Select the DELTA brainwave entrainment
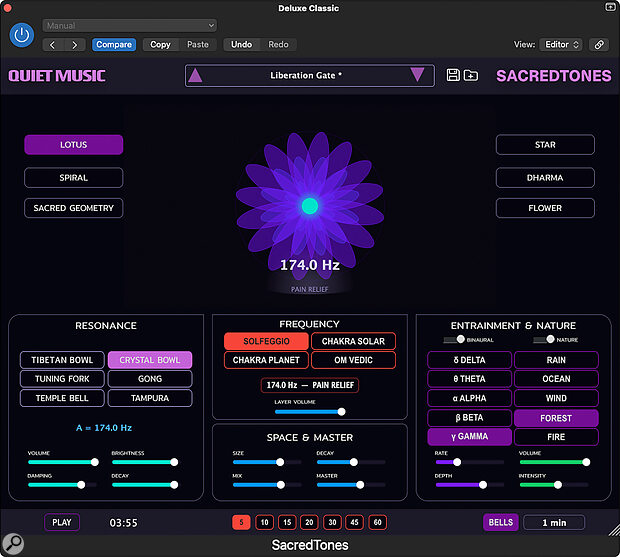This screenshot has height=557, width=620. click(x=469, y=360)
